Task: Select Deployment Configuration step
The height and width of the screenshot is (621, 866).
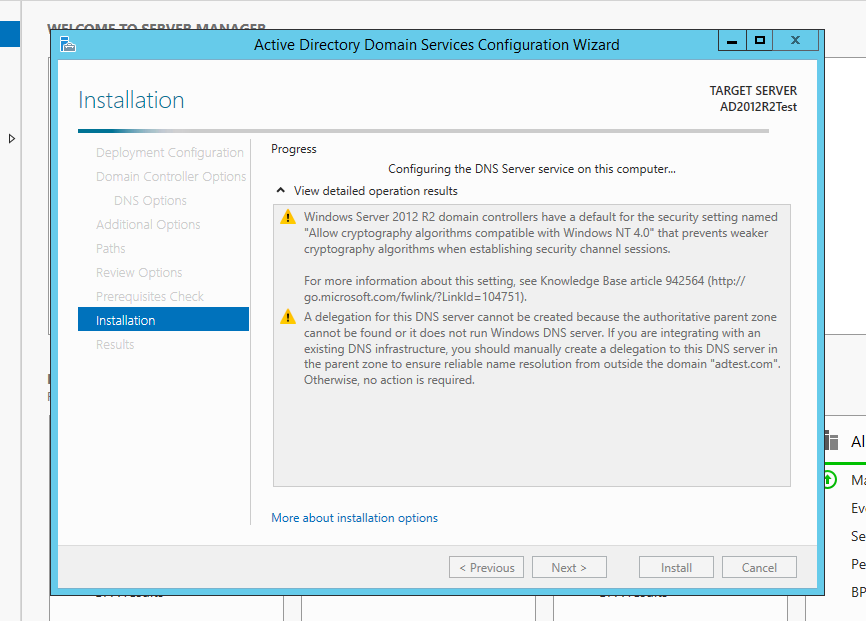Action: click(x=170, y=152)
